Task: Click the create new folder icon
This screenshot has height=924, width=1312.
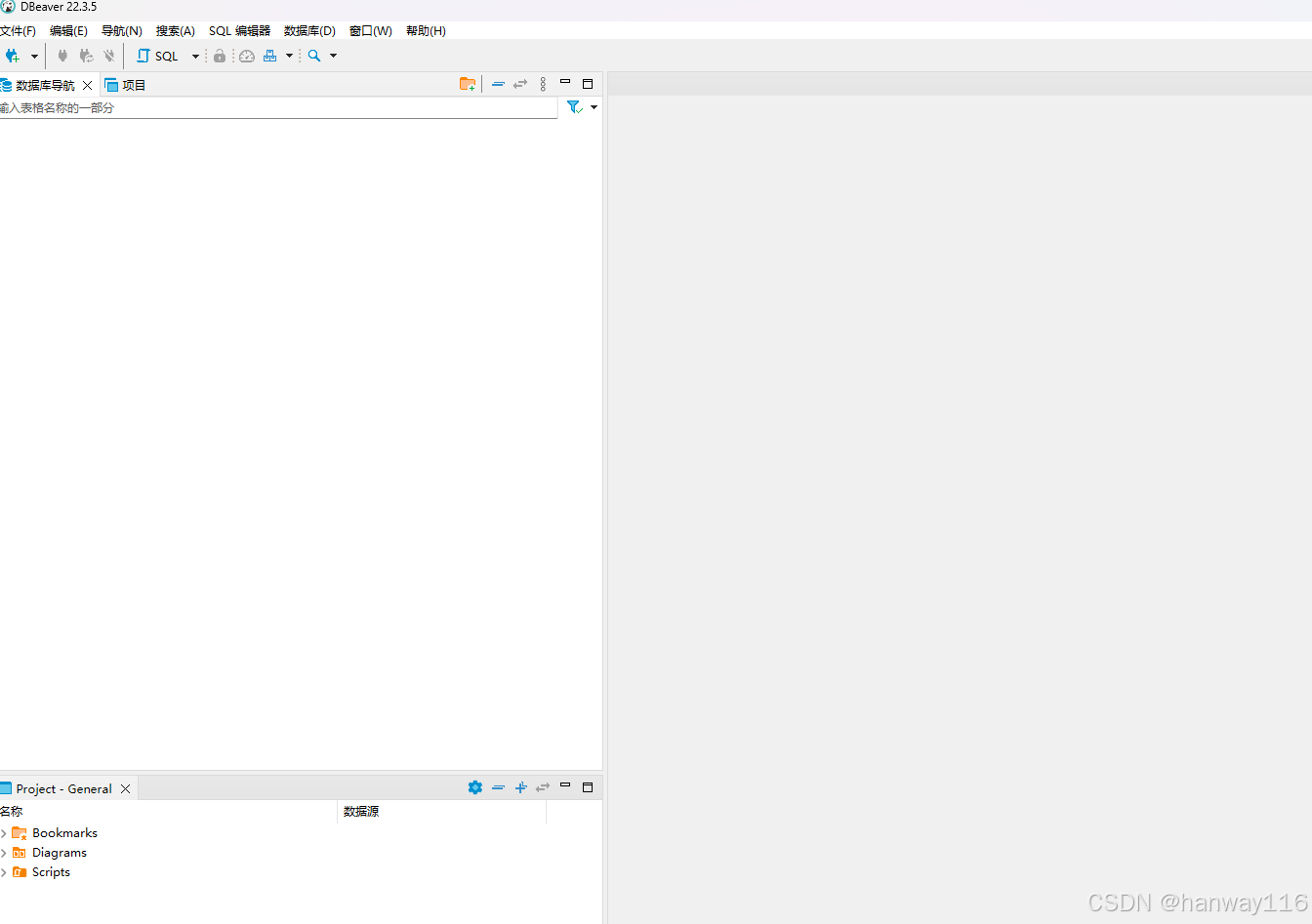Action: tap(468, 85)
